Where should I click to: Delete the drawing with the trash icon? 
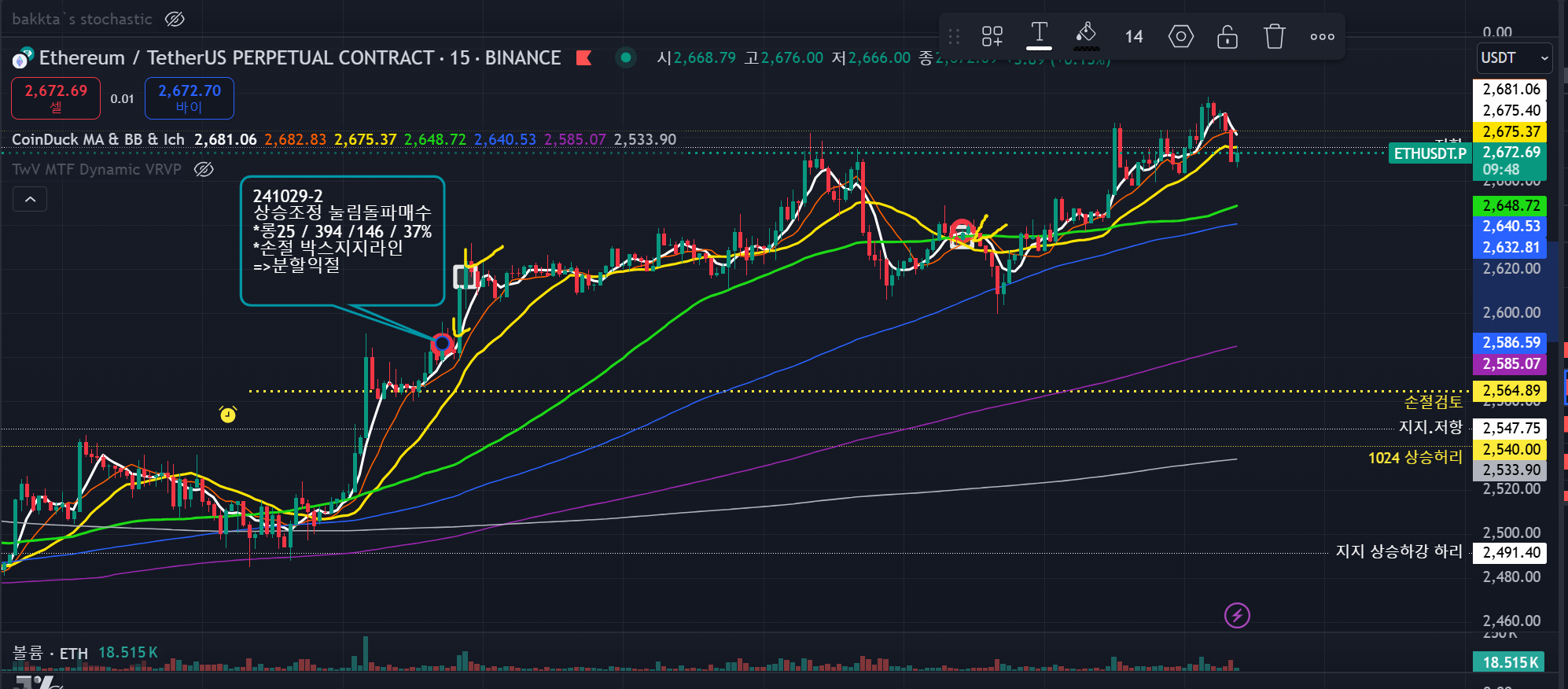pos(1275,36)
